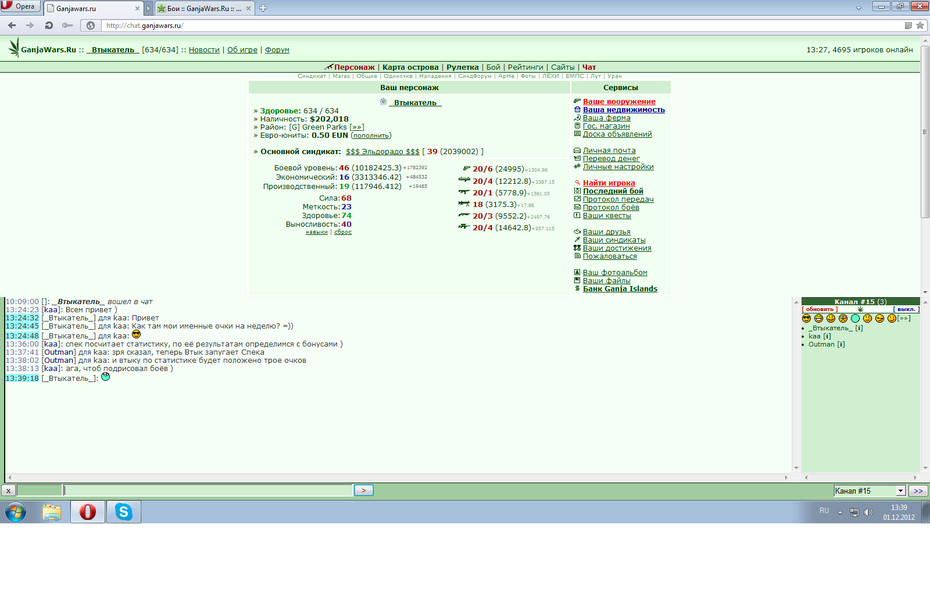Clear the chat input with the x button
The width and height of the screenshot is (930, 596).
[8, 490]
